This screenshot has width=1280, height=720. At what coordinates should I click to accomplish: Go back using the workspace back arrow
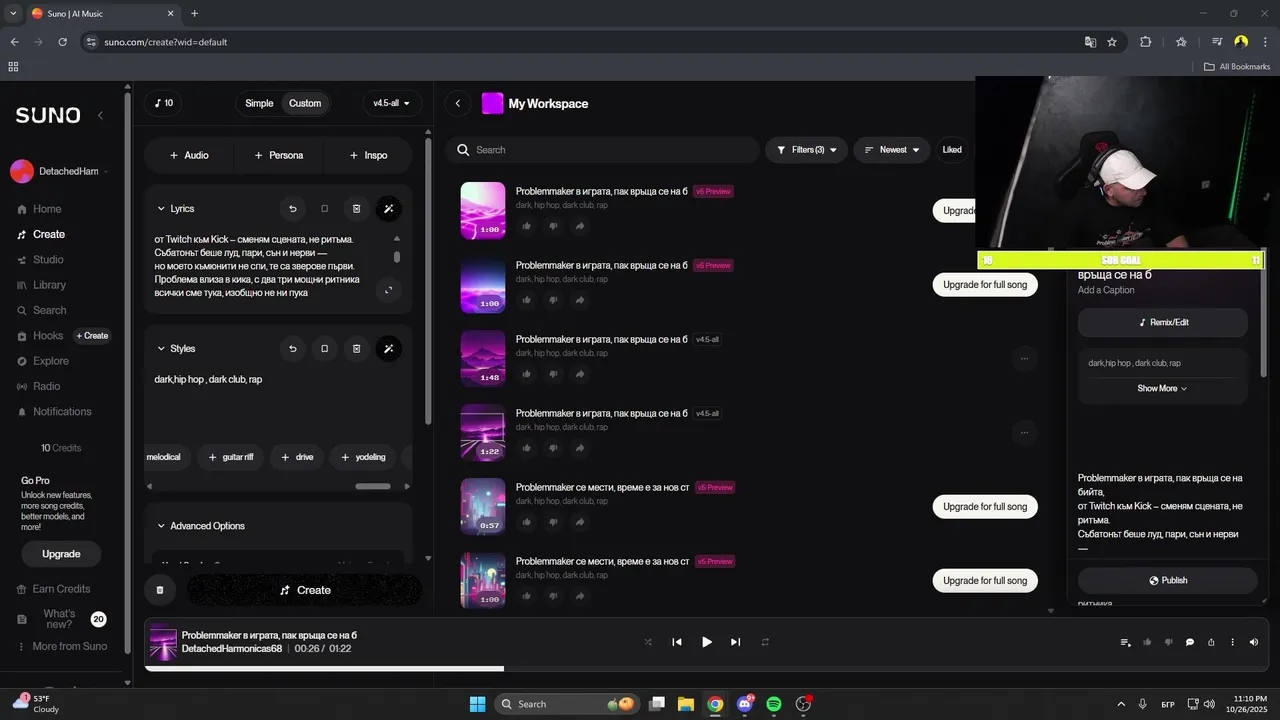457,103
